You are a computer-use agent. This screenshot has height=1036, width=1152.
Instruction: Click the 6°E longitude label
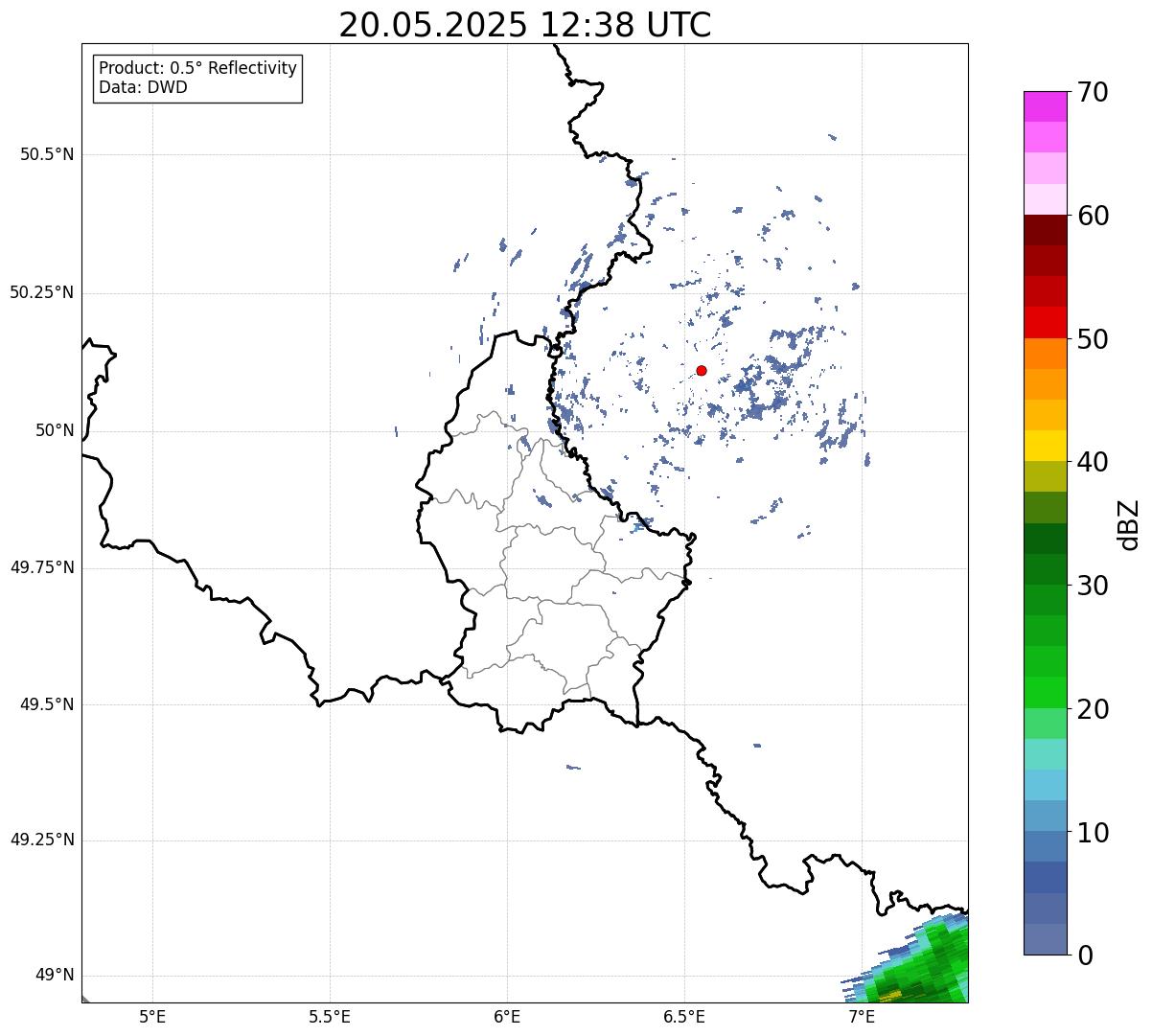pos(507,1016)
